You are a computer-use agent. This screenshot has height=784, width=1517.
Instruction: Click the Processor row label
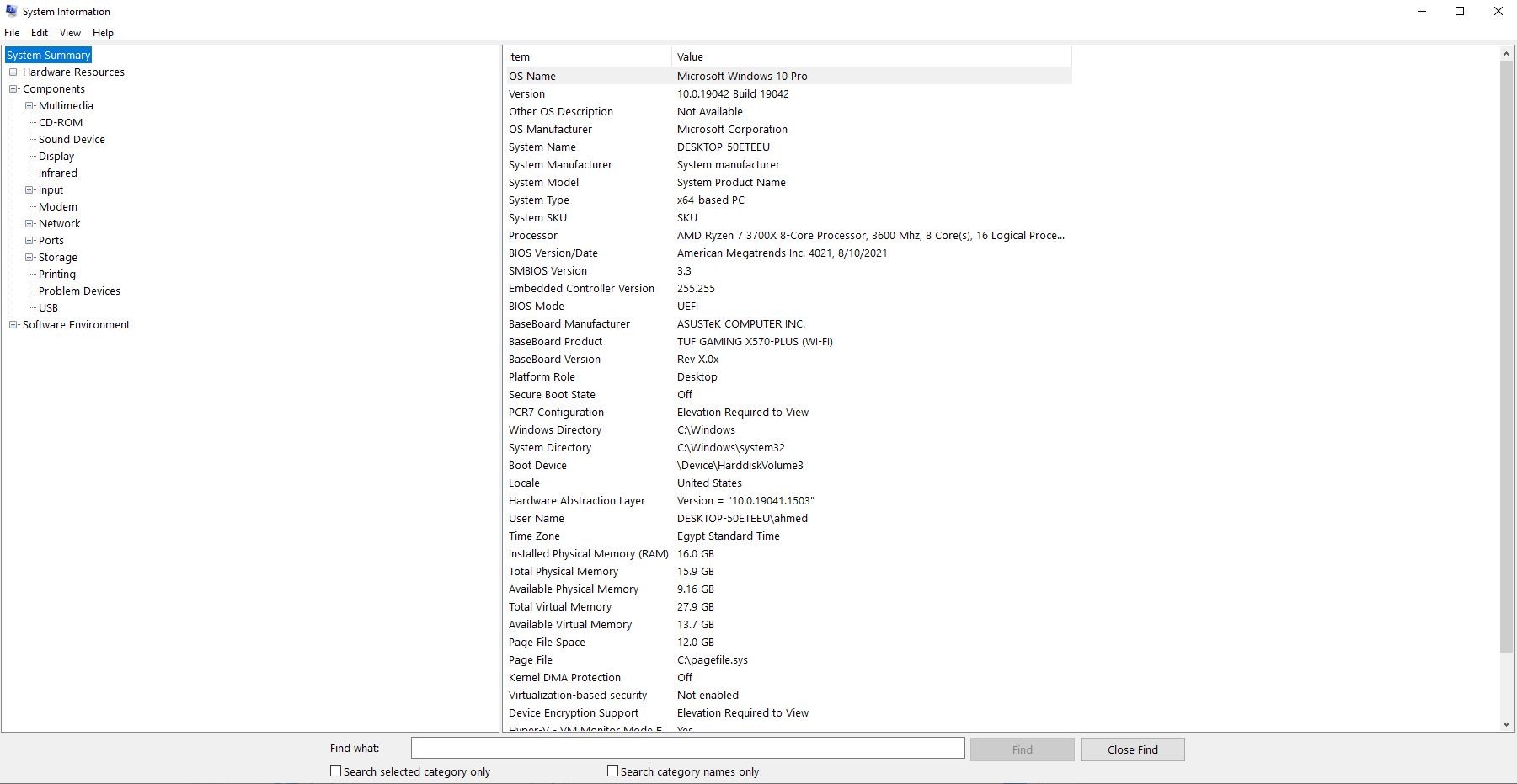[x=533, y=236]
